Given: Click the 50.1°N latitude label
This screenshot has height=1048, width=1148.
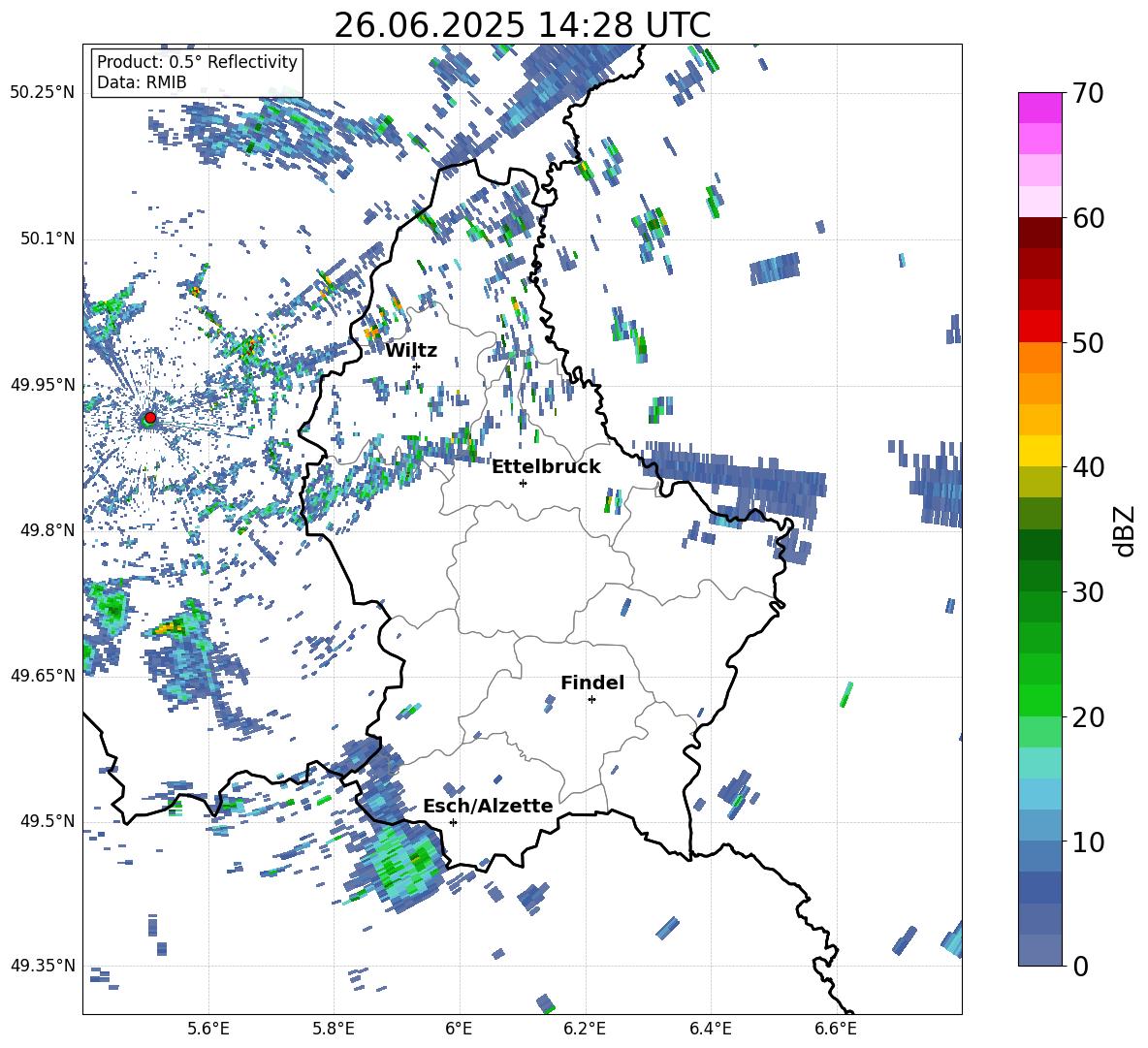Looking at the screenshot, I should point(47,239).
